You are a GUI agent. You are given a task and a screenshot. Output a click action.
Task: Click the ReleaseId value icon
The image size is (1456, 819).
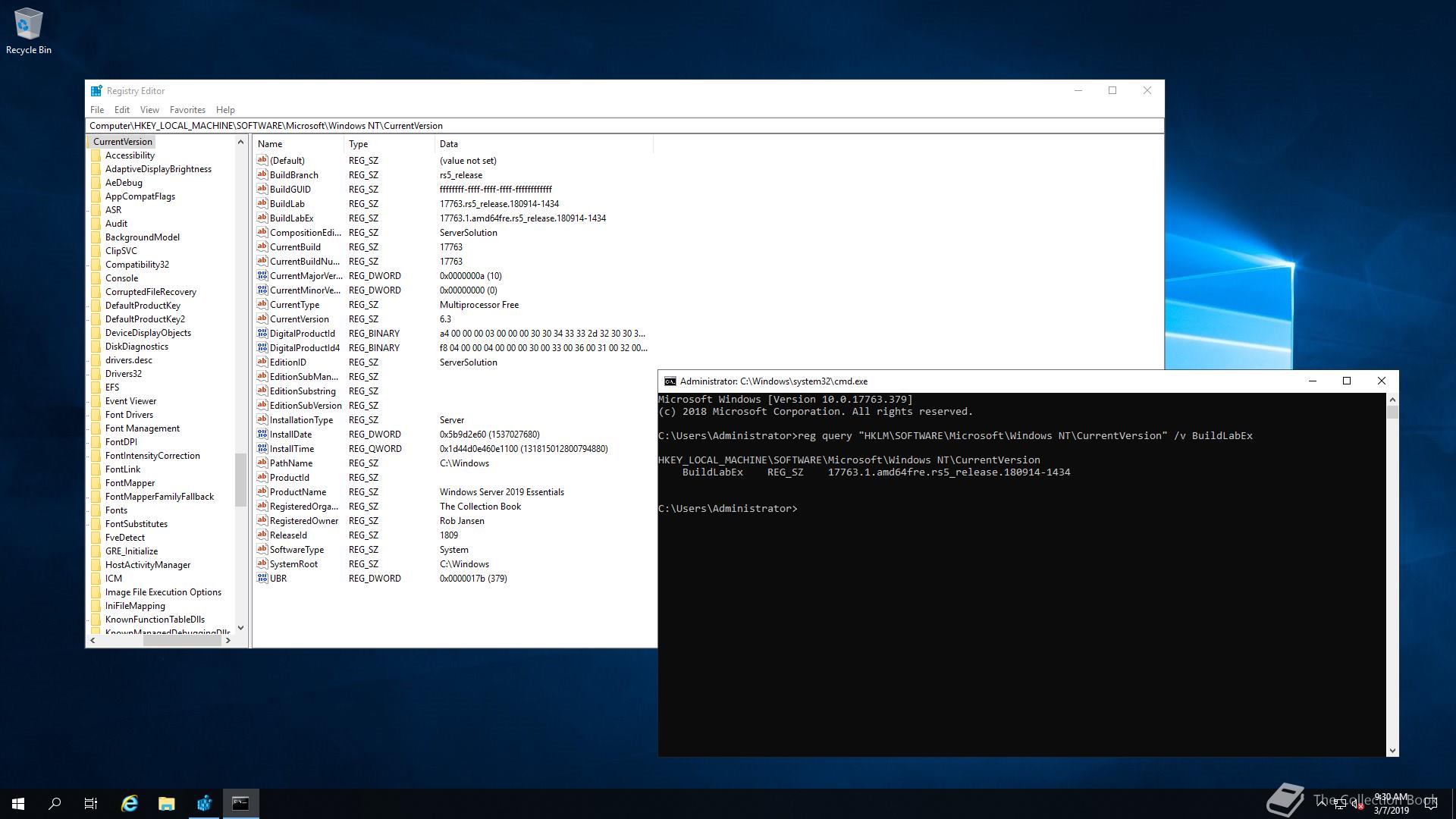(x=262, y=535)
